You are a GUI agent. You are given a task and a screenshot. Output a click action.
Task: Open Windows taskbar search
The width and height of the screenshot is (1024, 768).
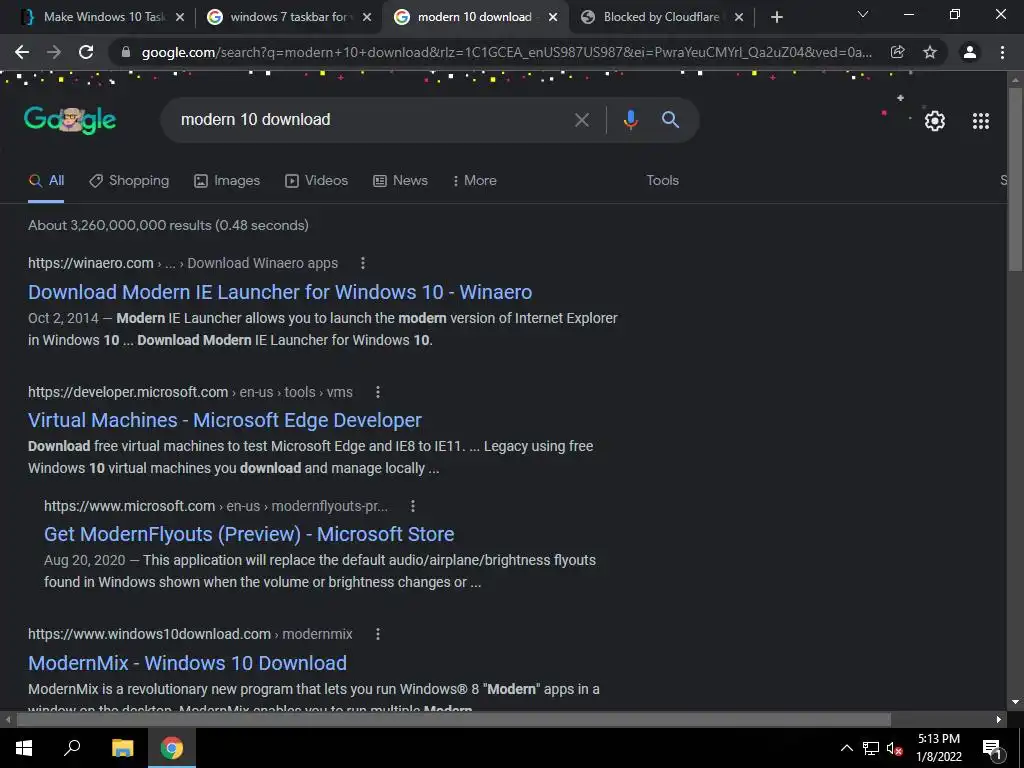(72, 748)
